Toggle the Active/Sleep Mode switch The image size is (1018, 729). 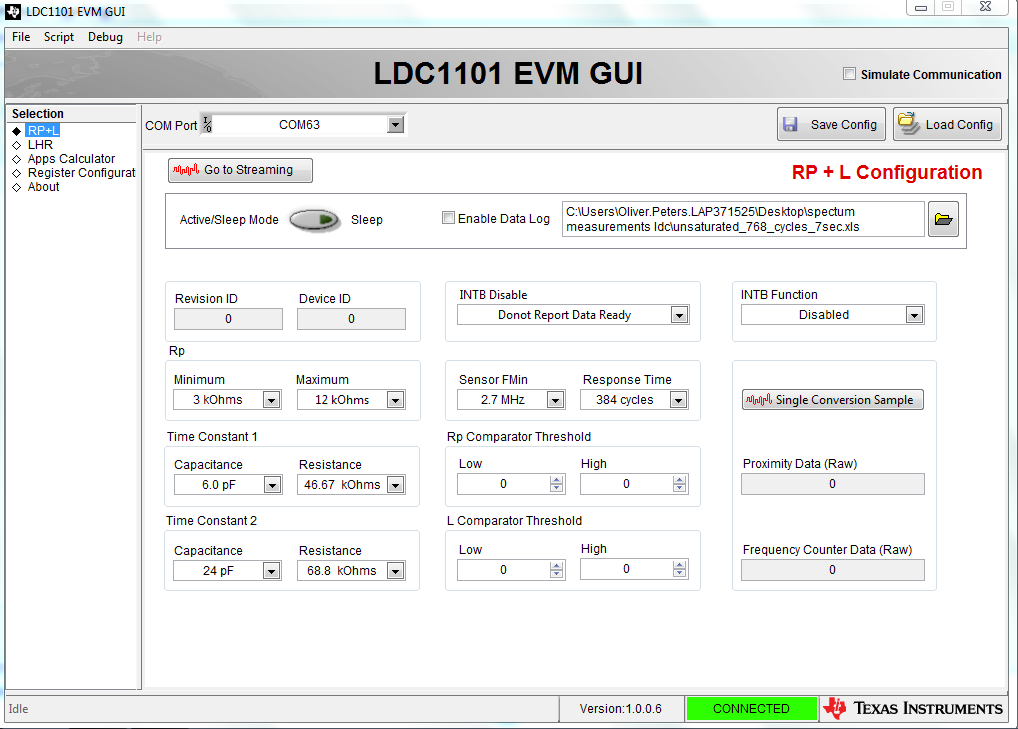tap(315, 220)
